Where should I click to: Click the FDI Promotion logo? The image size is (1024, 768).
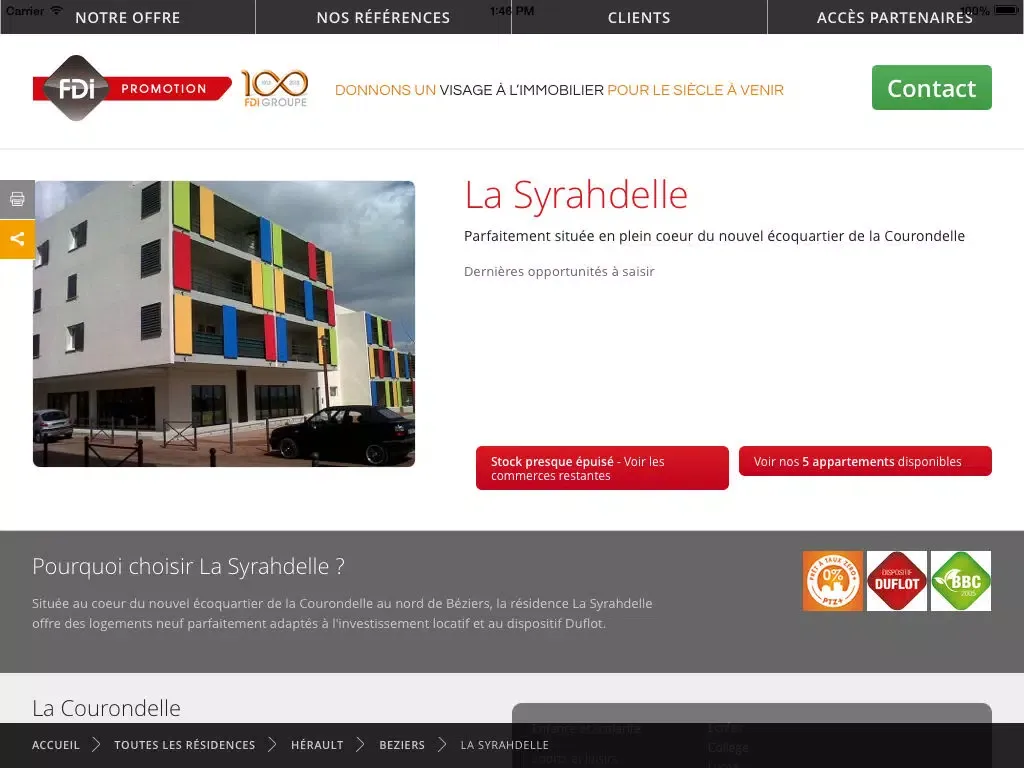click(132, 88)
